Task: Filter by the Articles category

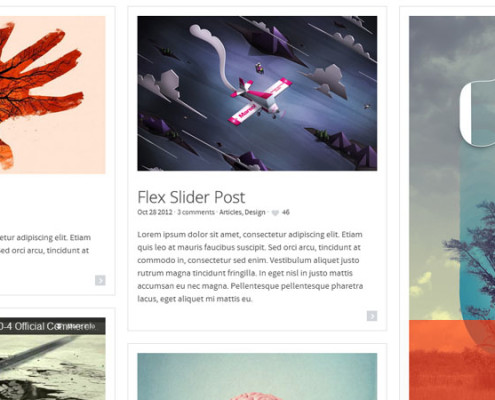Action: pyautogui.click(x=231, y=212)
